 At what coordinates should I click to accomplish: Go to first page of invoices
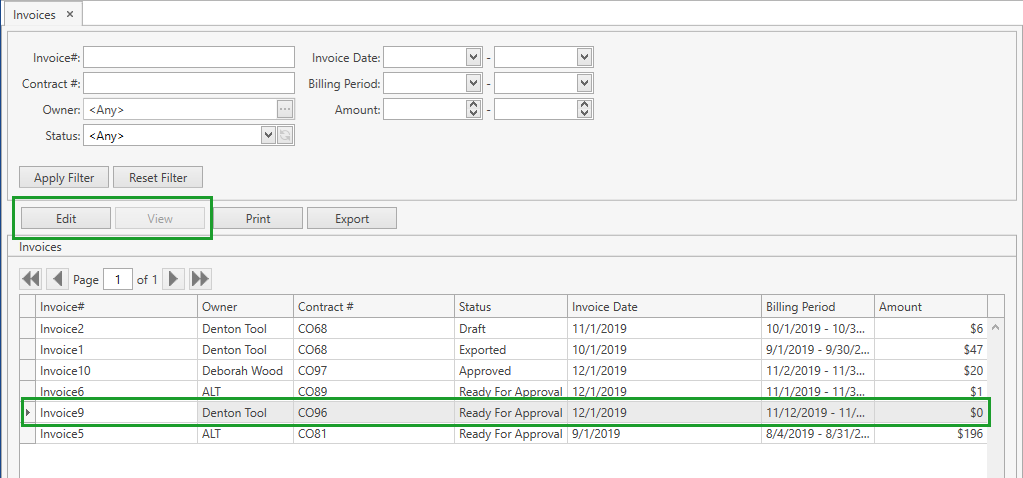(x=31, y=279)
